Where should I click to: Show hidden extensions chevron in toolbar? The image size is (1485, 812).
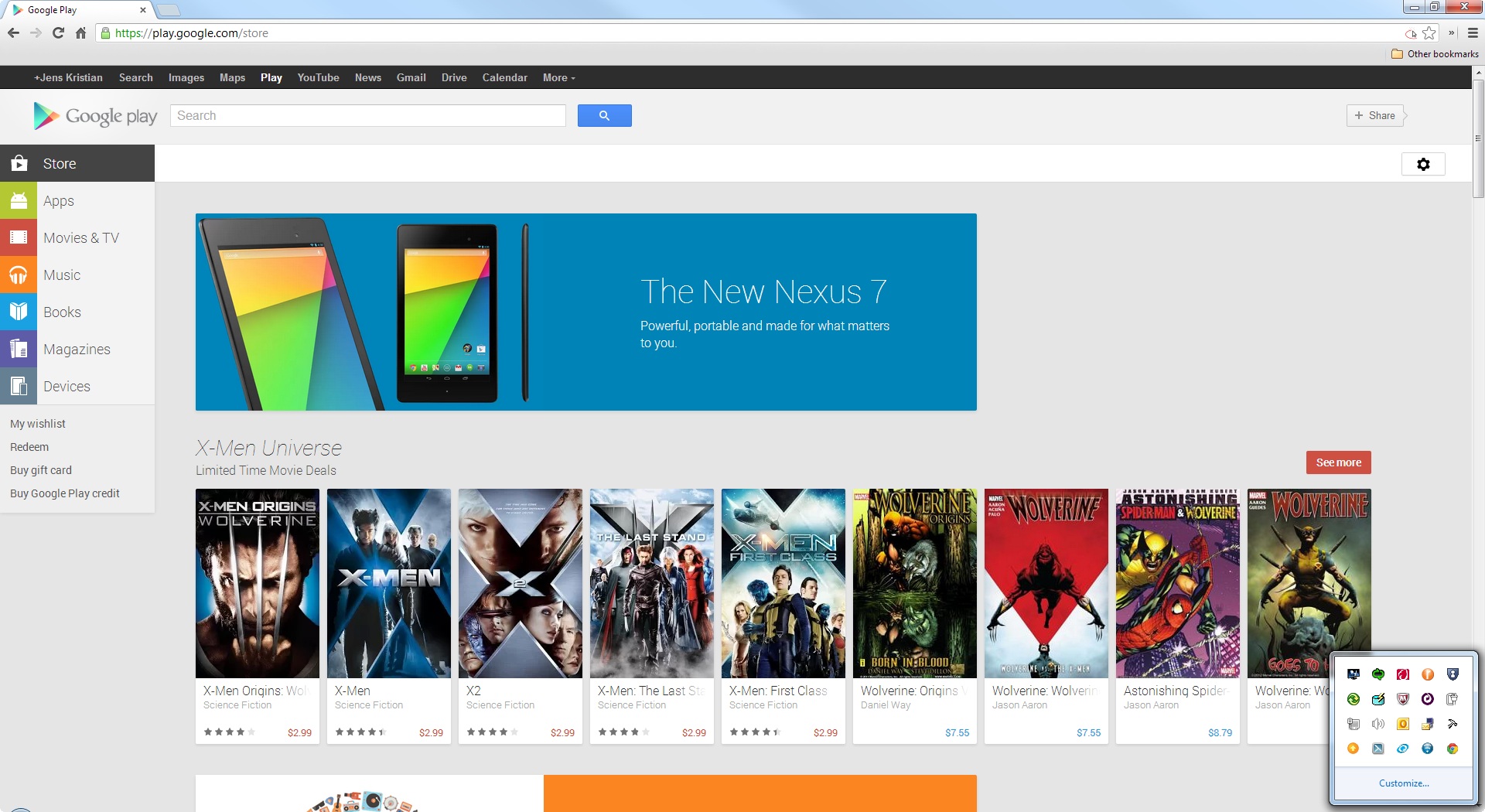click(x=1452, y=32)
